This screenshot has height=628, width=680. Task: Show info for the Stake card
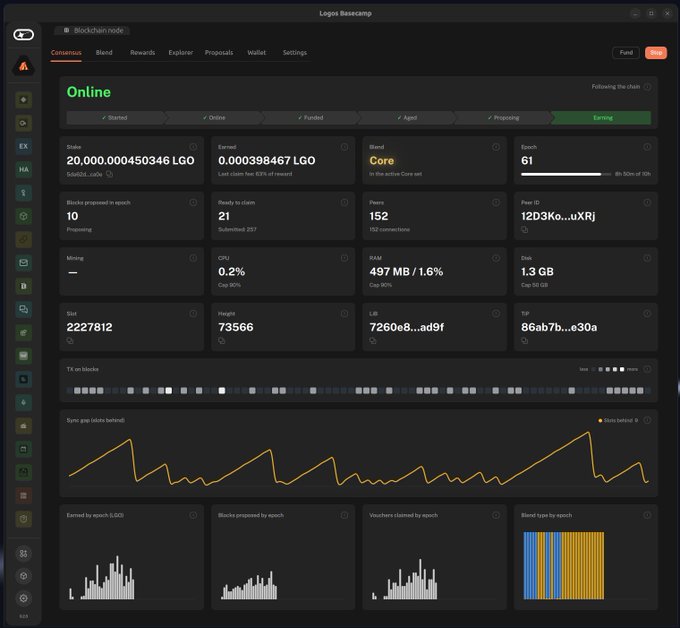coord(193,147)
